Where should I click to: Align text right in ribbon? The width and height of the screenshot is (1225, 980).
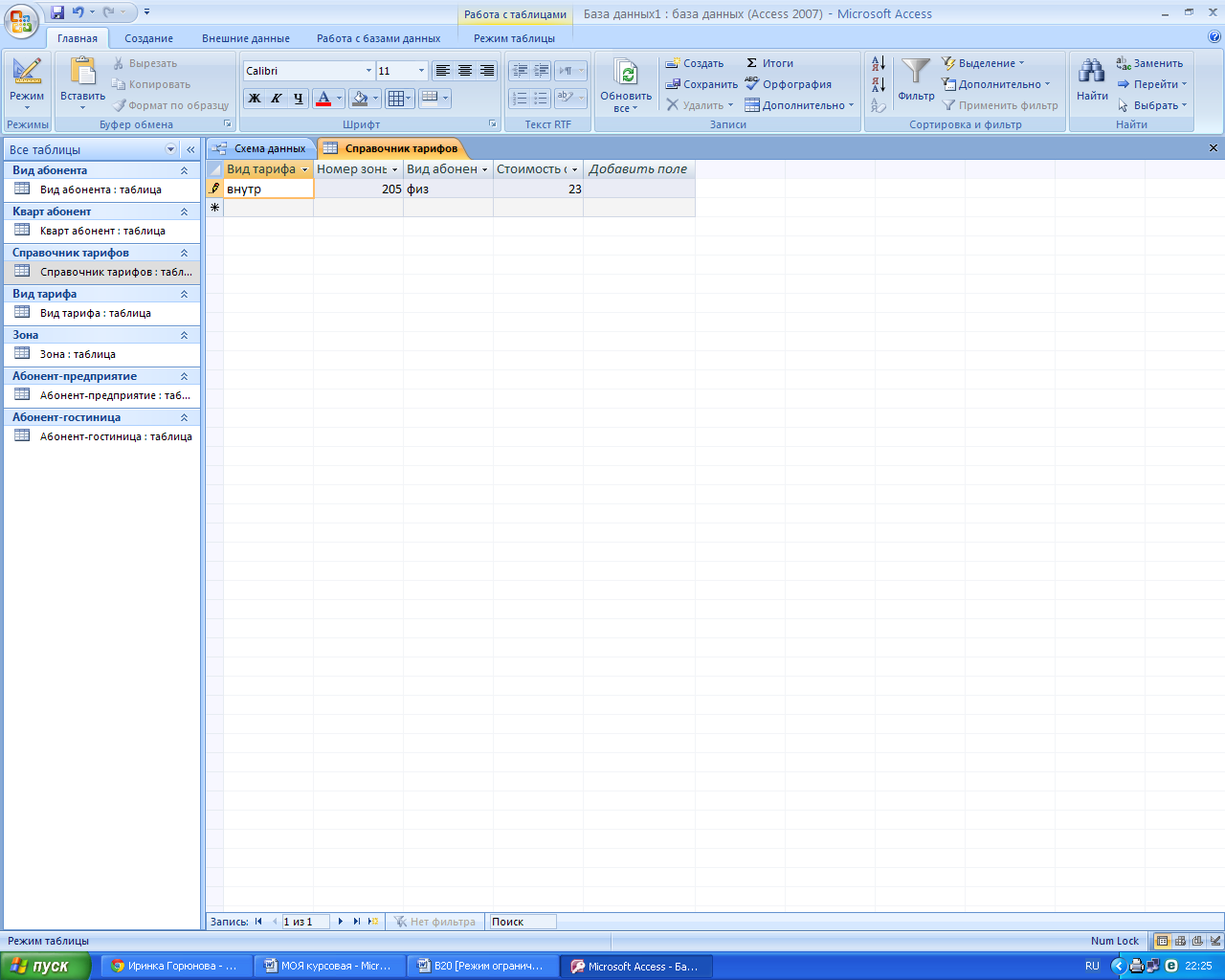click(487, 71)
